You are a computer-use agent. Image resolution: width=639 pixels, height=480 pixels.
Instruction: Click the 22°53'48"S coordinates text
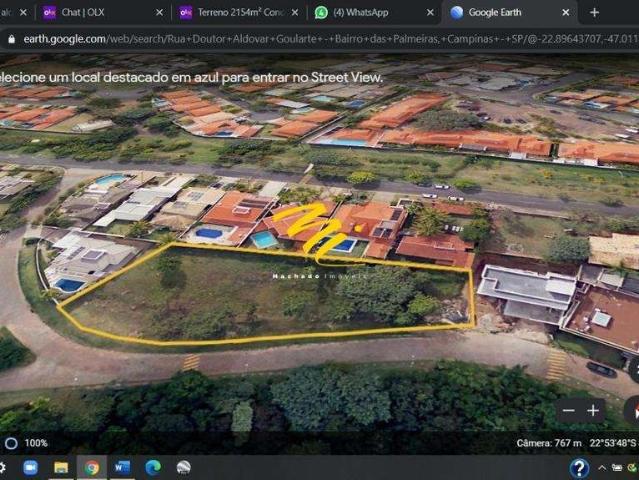pos(613,443)
